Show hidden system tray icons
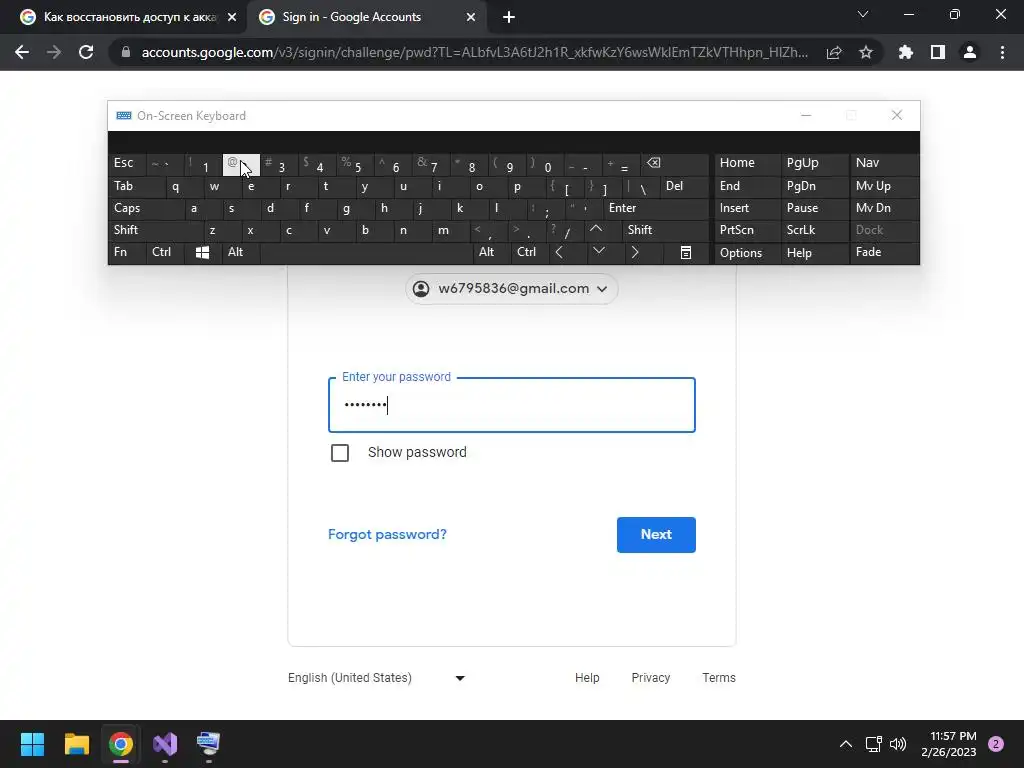 [x=846, y=744]
